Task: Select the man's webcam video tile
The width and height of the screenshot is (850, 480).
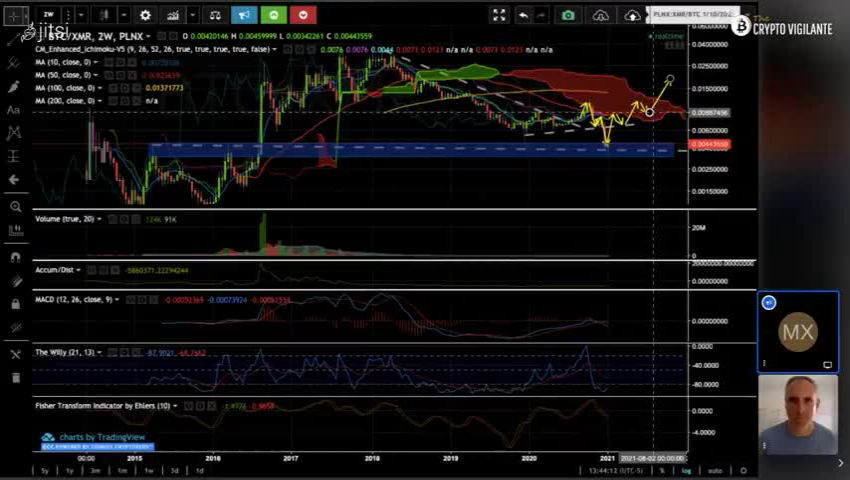Action: (x=798, y=415)
